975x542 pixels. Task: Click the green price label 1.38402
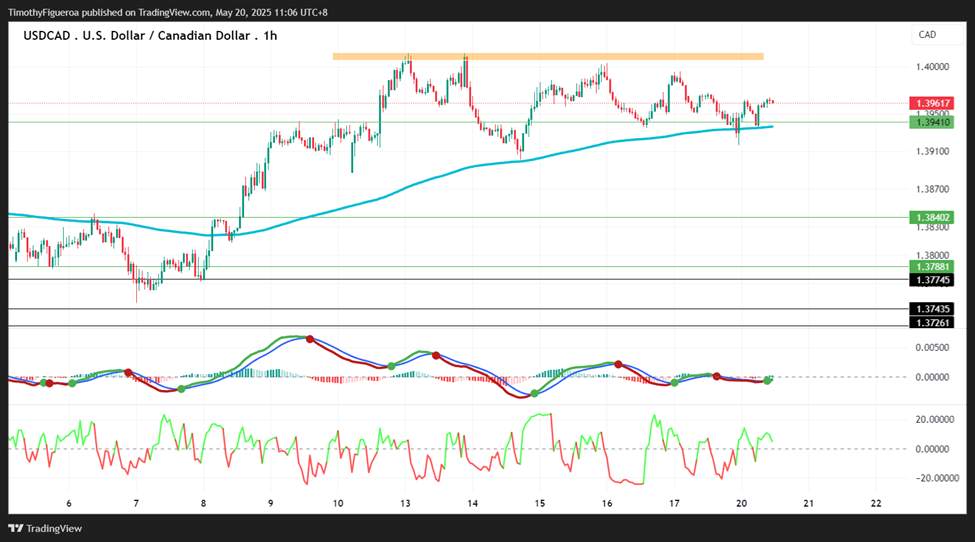931,218
